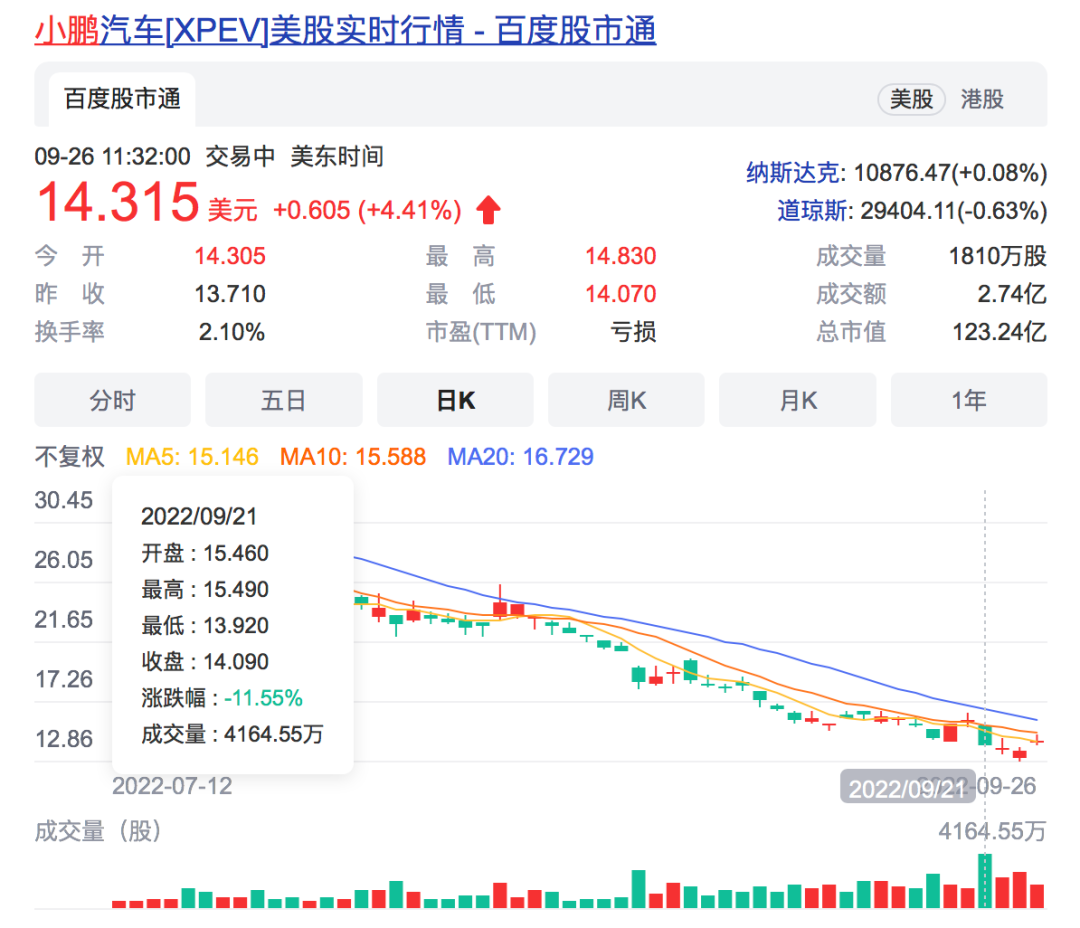Select the 日K chart tab
Screen dimensions: 1080x928
[x=455, y=400]
